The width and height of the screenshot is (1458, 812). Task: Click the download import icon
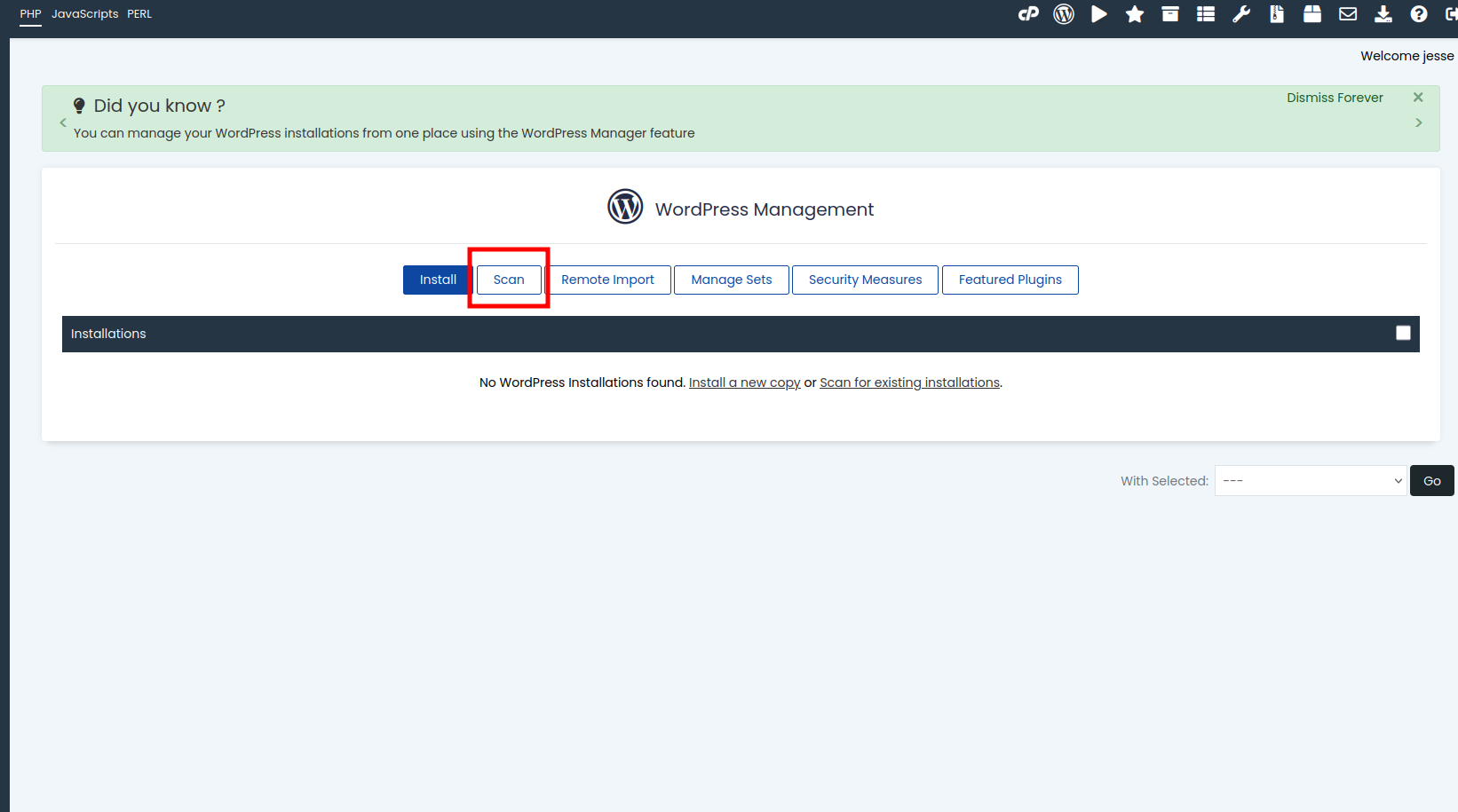(x=1383, y=13)
